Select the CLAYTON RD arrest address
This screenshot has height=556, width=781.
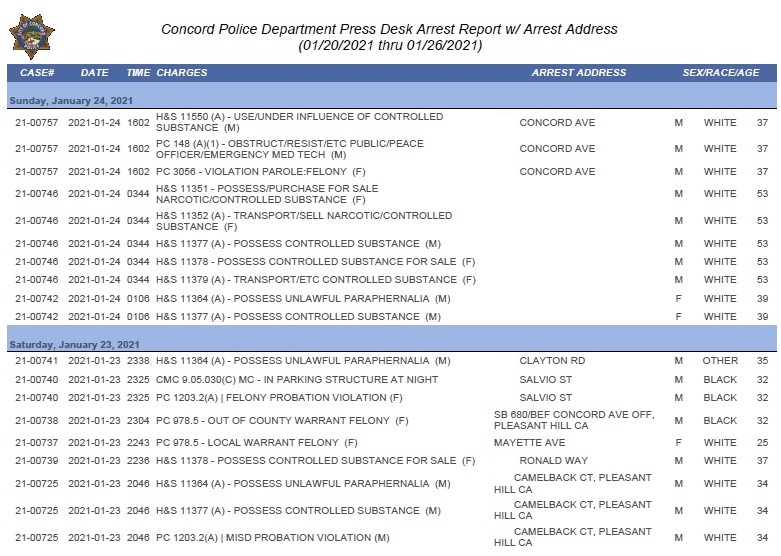tap(552, 361)
